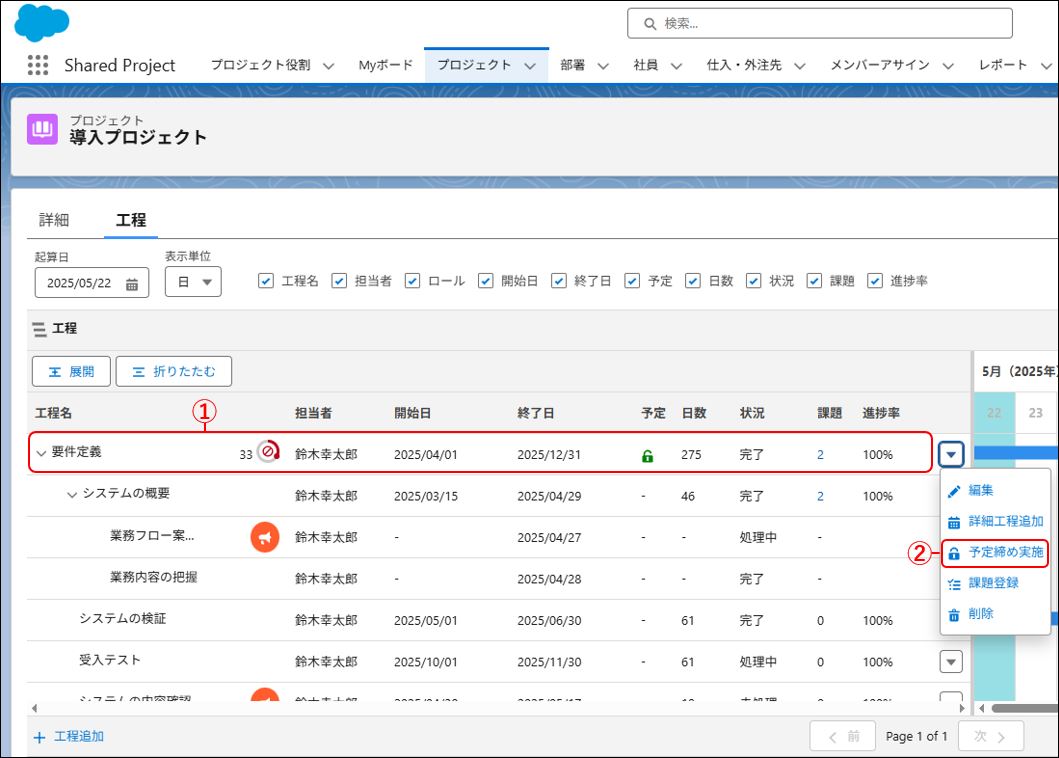Open the row action menu for 受入テスト
The width and height of the screenshot is (1059, 758).
pyautogui.click(x=951, y=662)
